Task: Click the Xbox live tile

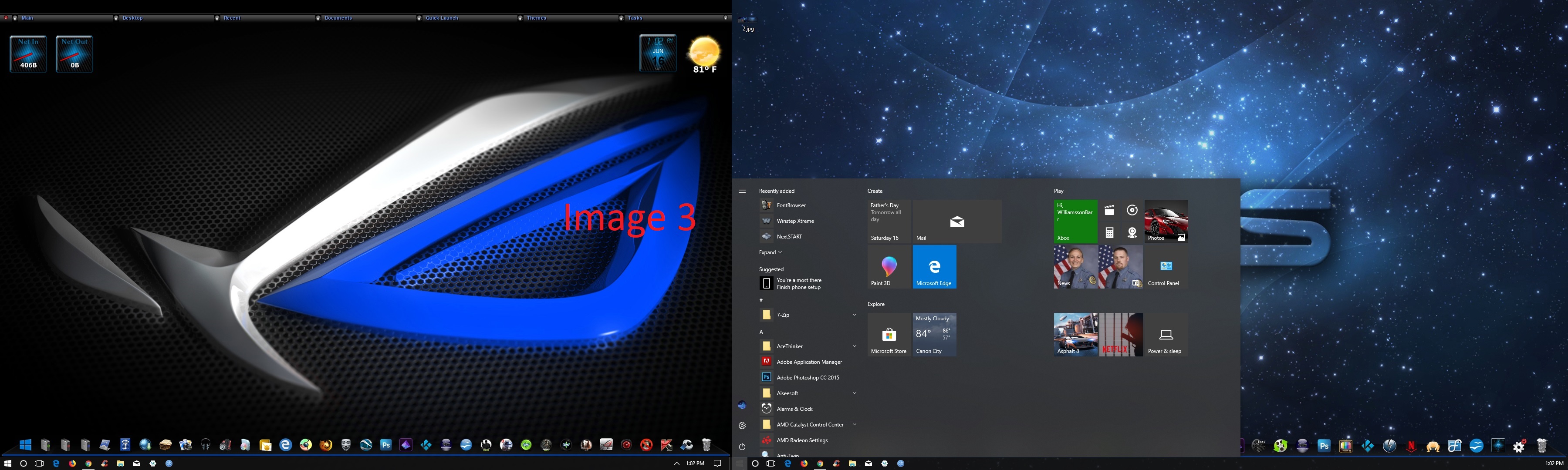Action: click(x=1075, y=222)
